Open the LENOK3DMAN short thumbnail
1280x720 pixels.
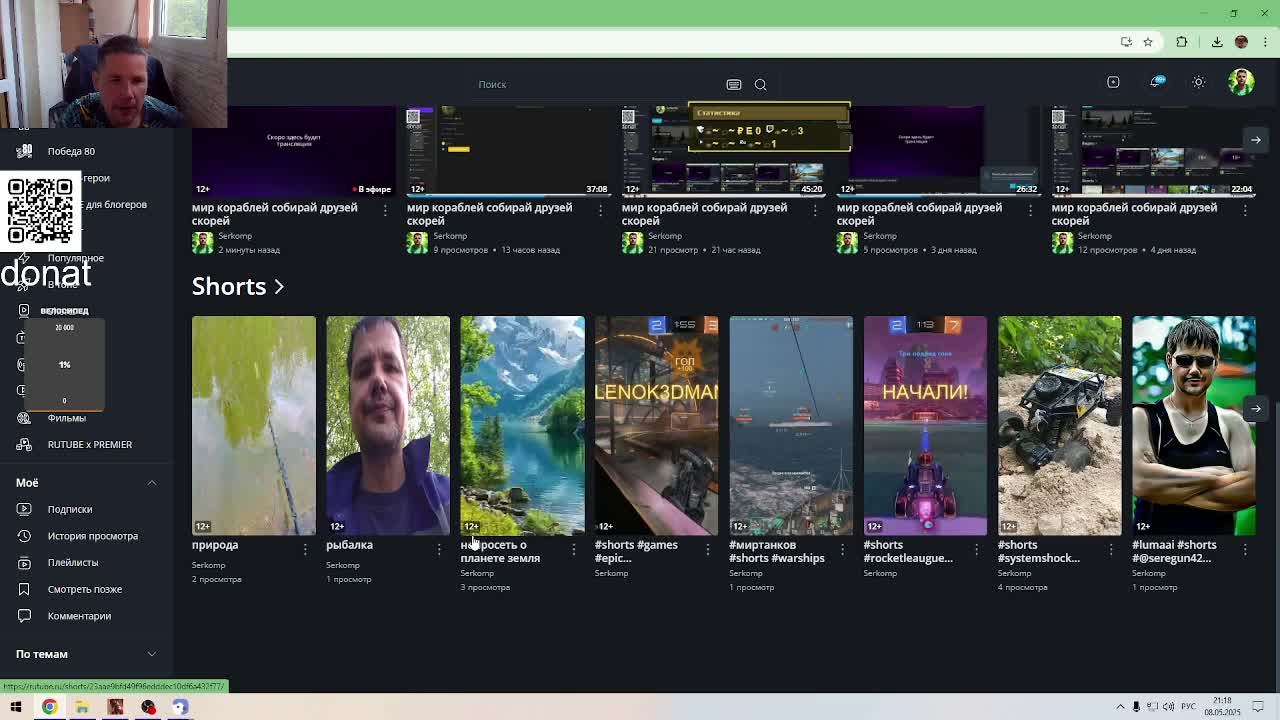pos(656,426)
